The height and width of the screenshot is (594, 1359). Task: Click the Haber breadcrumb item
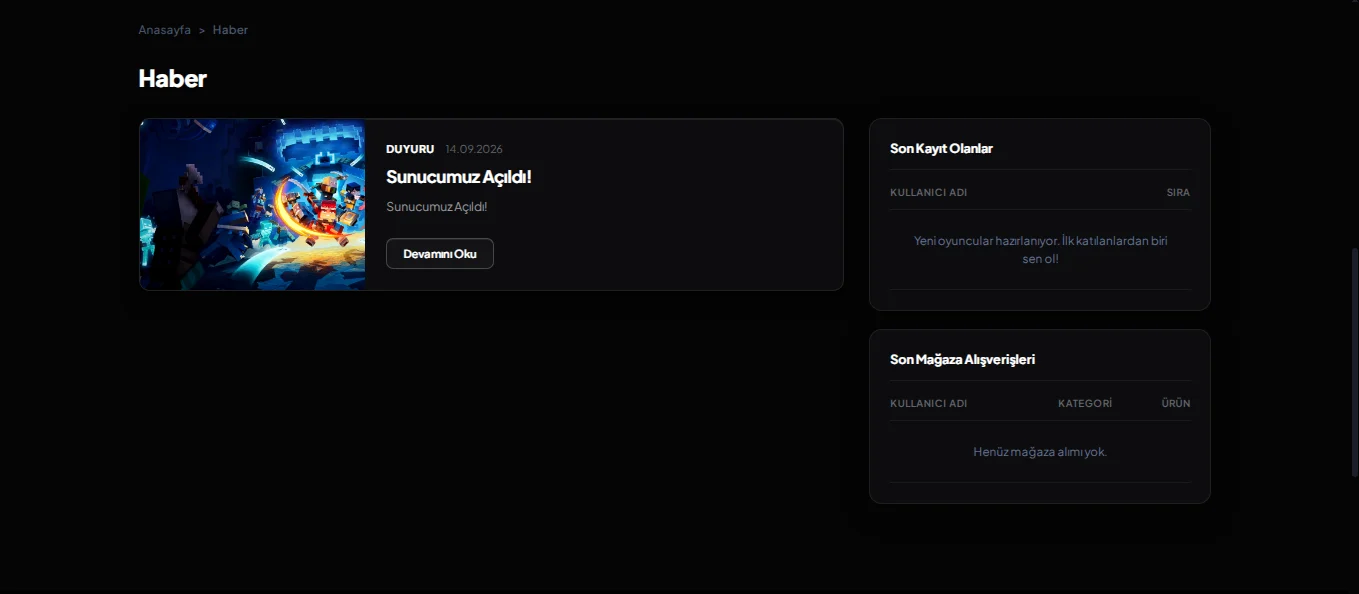pyautogui.click(x=230, y=30)
